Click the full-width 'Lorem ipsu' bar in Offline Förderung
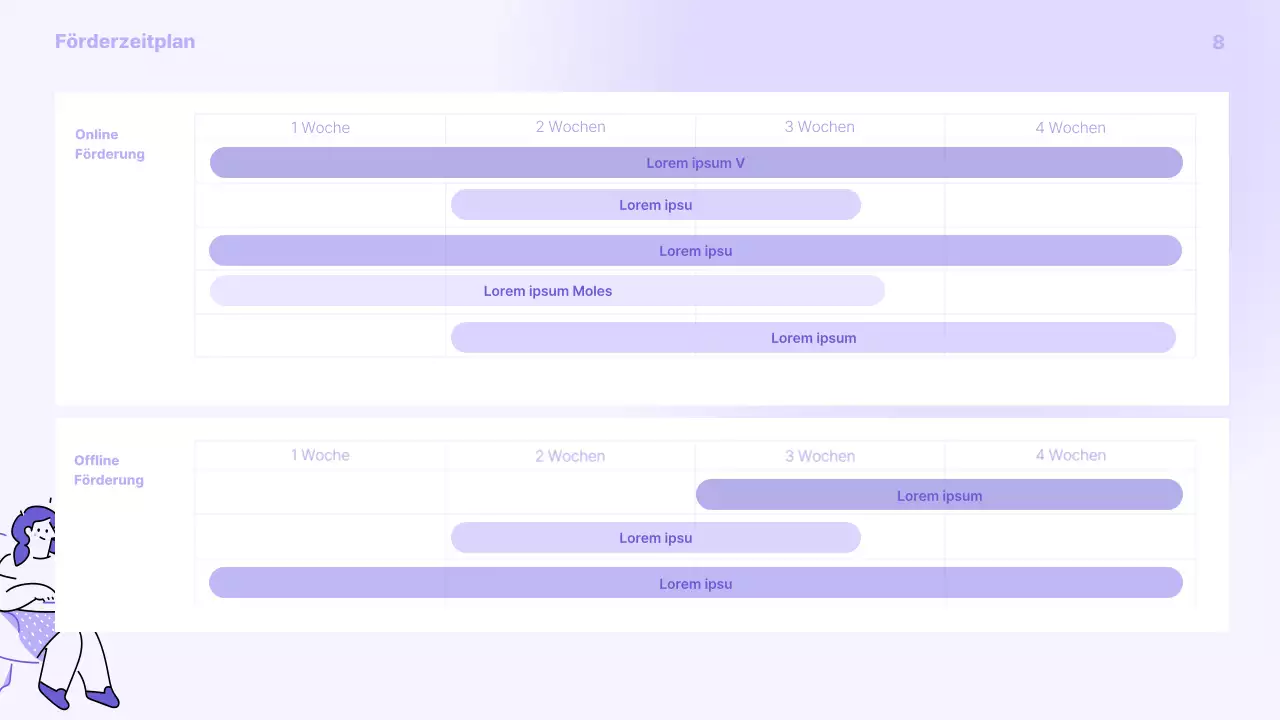This screenshot has height=720, width=1280. pos(695,583)
